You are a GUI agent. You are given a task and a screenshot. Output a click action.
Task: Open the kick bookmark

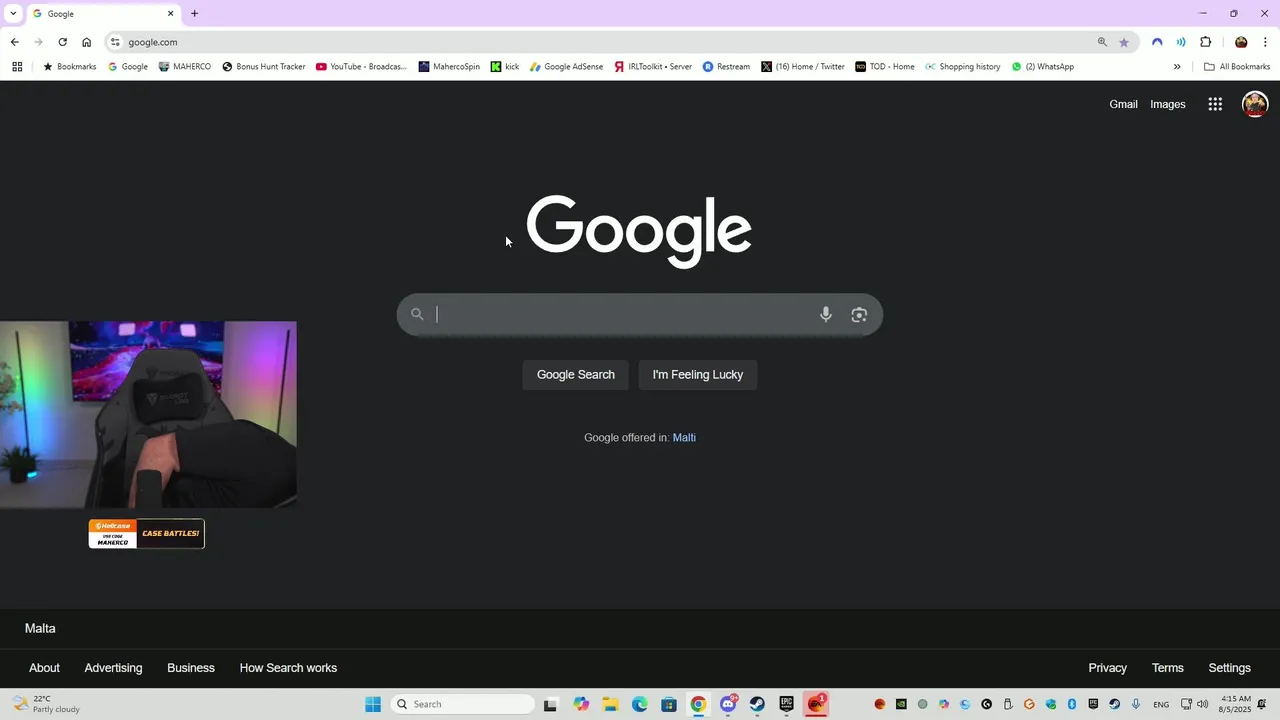pyautogui.click(x=505, y=67)
